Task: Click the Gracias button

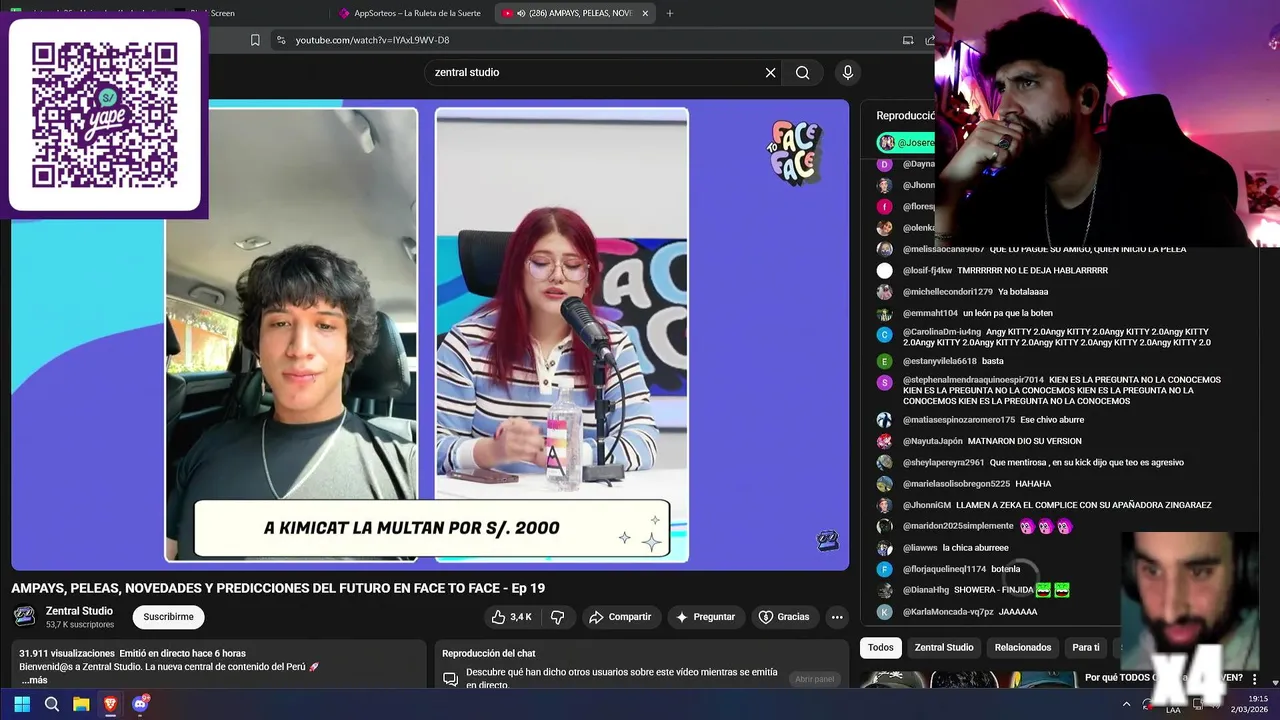Action: click(784, 617)
